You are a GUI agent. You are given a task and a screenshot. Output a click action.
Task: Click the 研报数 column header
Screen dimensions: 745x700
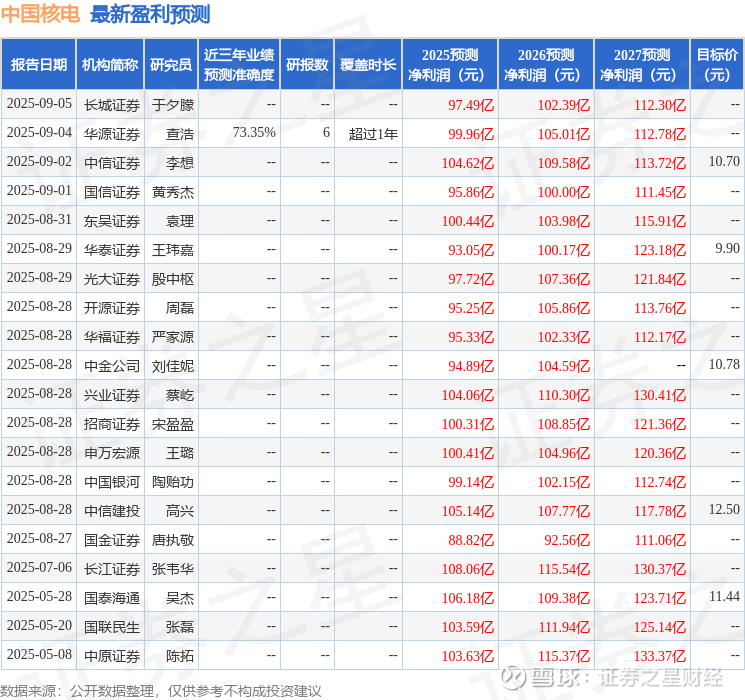click(x=307, y=65)
